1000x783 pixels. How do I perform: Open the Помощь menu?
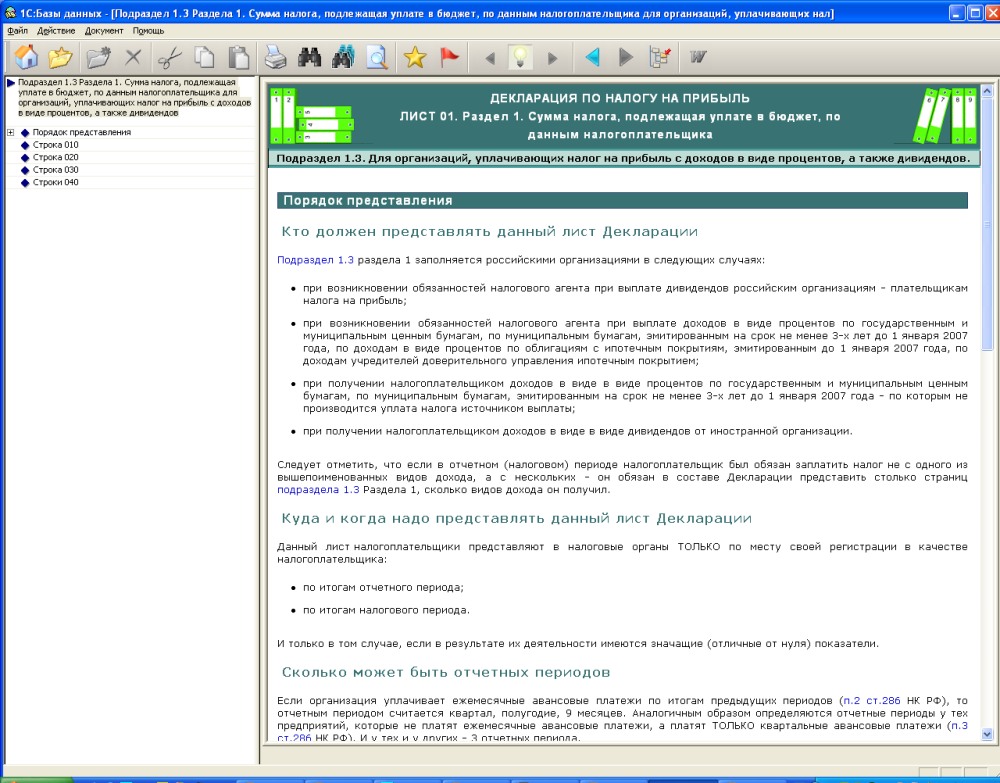148,31
